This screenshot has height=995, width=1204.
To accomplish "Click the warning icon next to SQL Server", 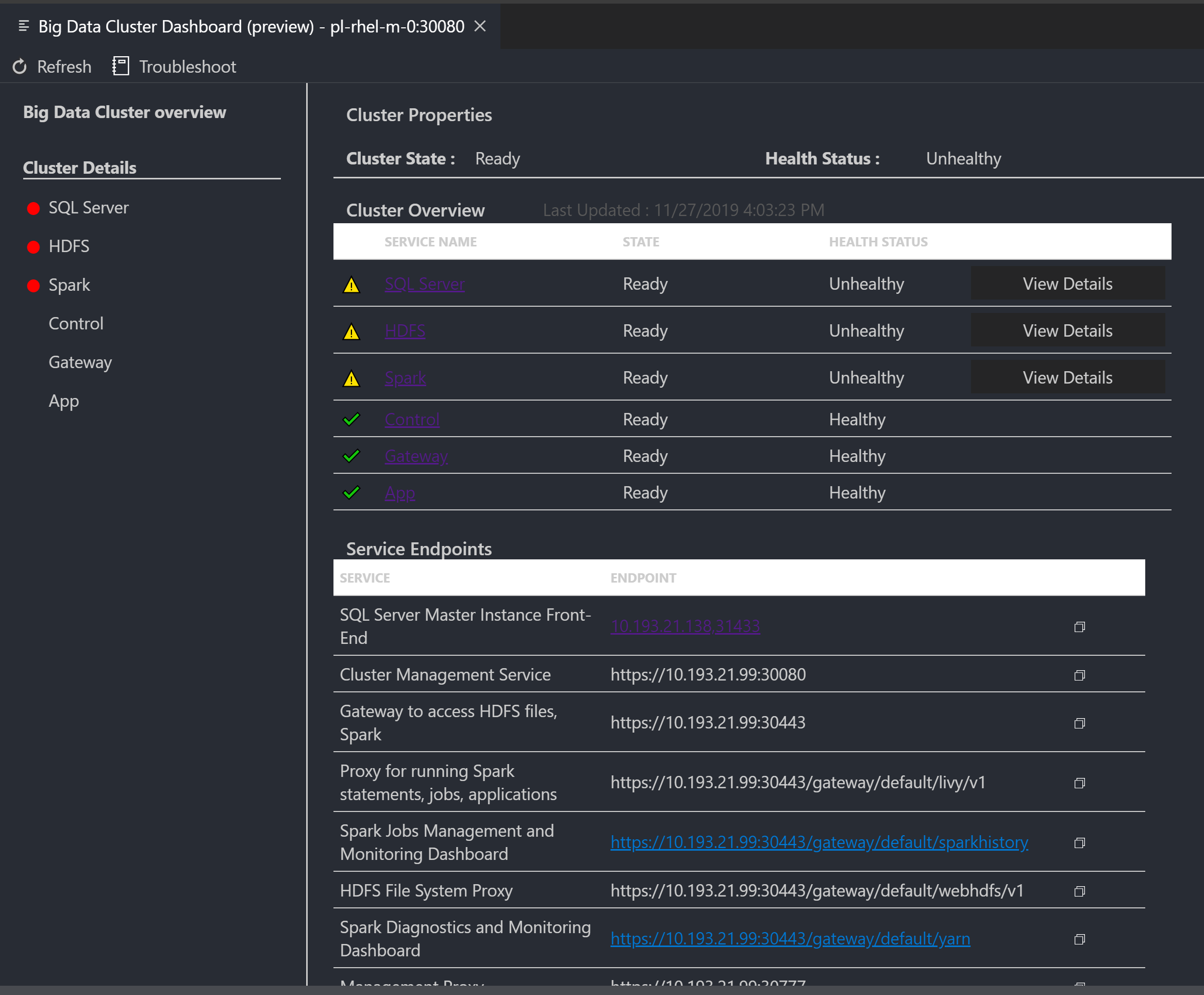I will click(350, 284).
